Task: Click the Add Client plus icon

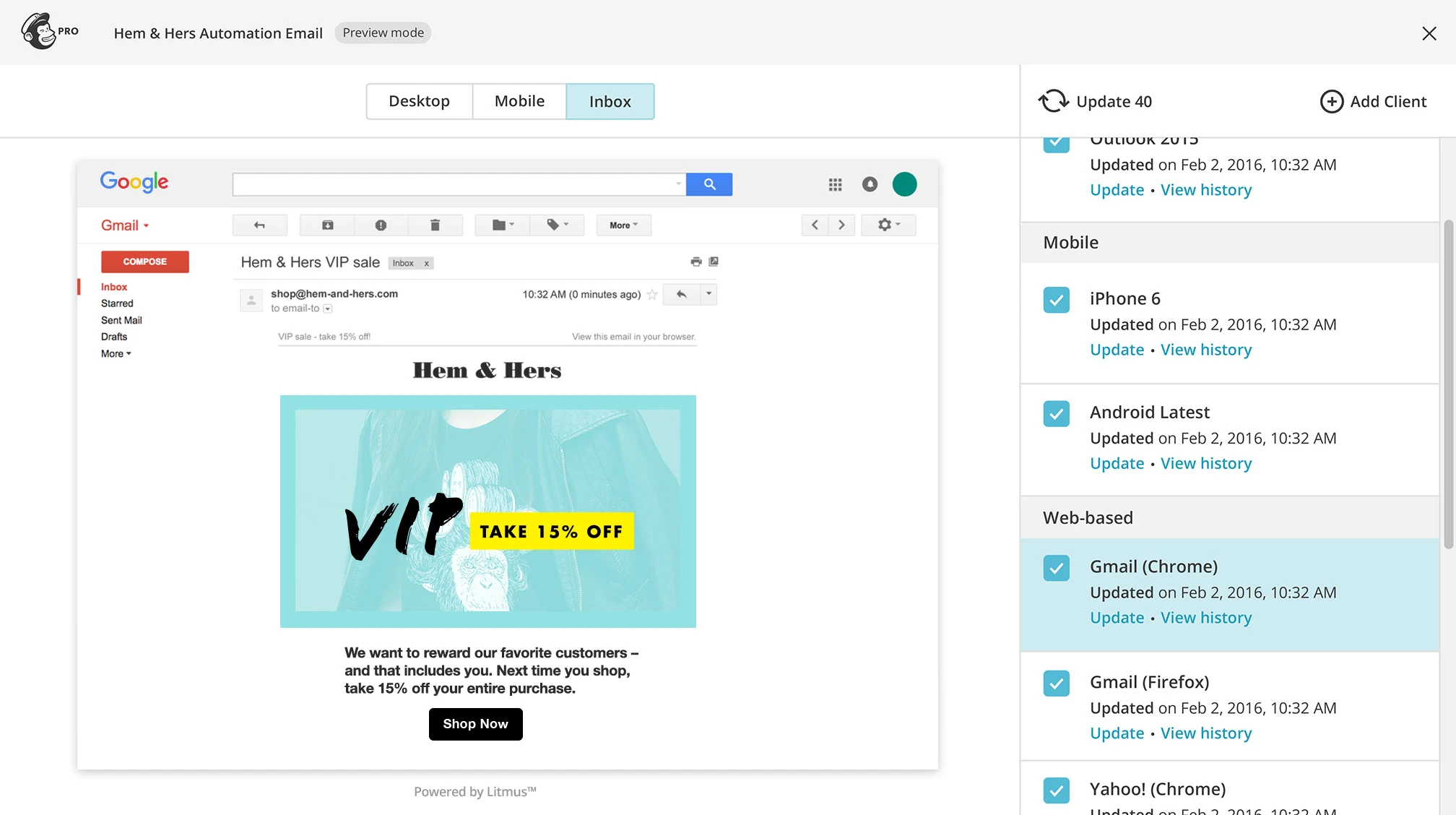Action: pos(1331,101)
